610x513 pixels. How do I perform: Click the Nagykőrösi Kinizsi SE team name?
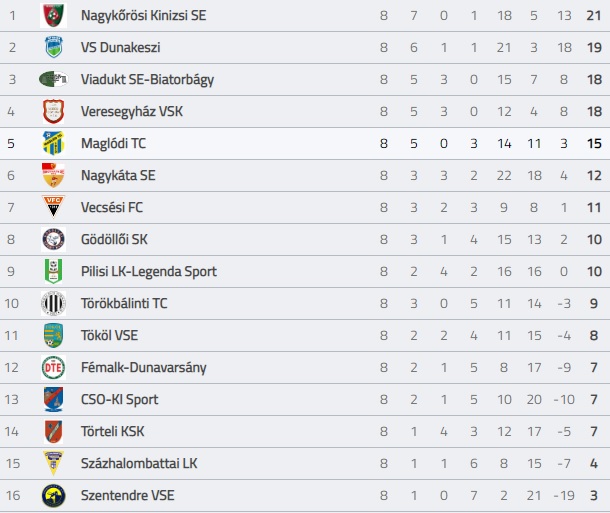(144, 16)
